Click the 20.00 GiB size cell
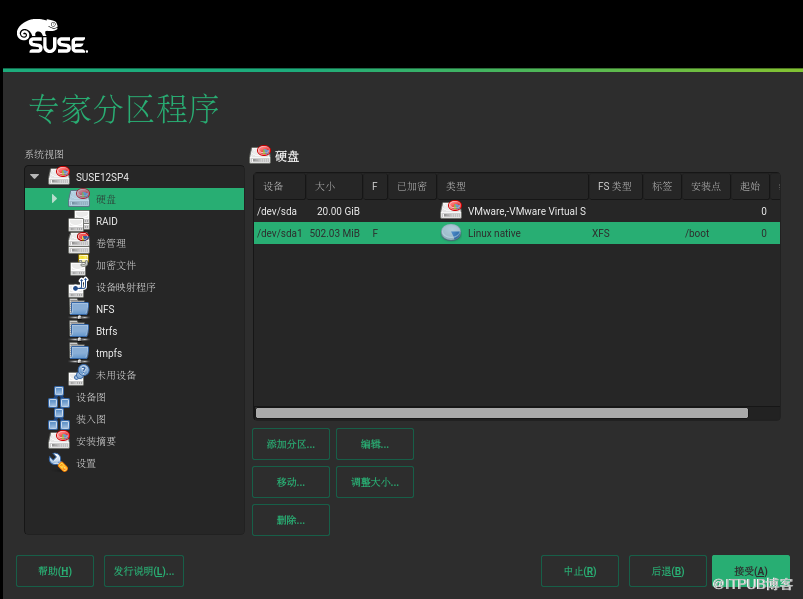803x599 pixels. coord(338,211)
